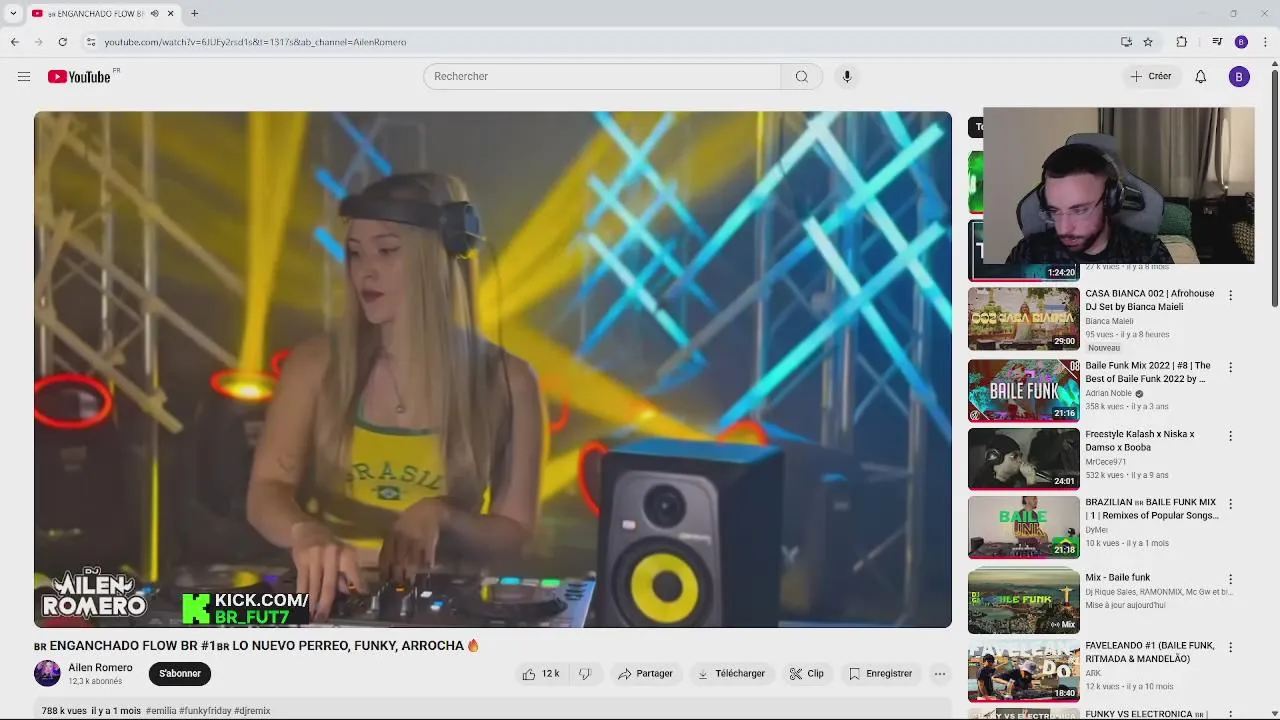
Task: Open Chrome three-dot menu
Action: pos(1265,42)
